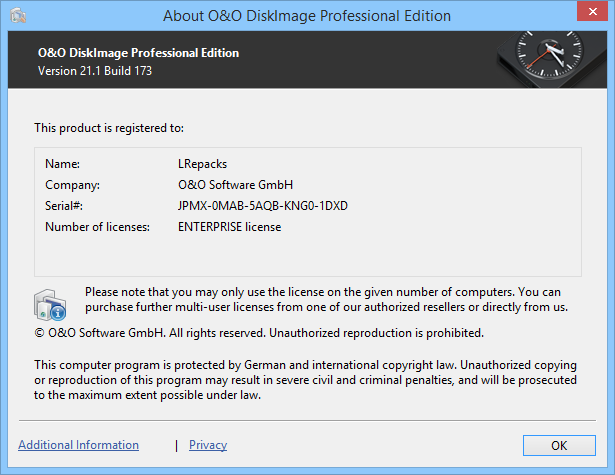Click the computer license info icon
615x475 pixels.
point(51,300)
